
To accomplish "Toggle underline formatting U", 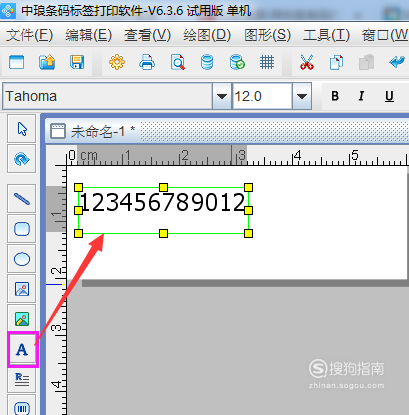I will (x=389, y=96).
